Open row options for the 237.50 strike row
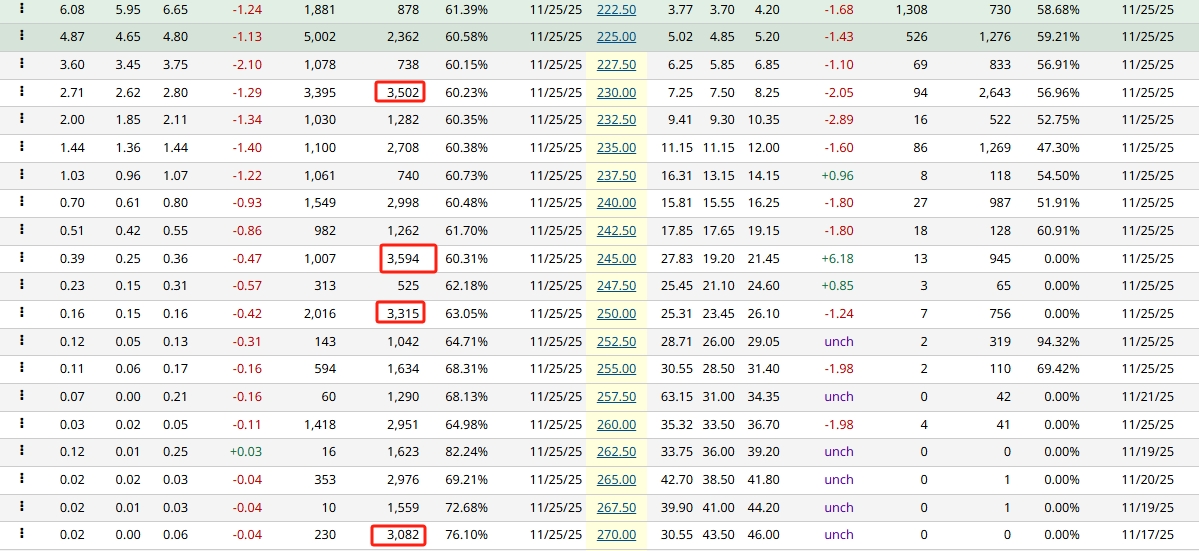This screenshot has height=551, width=1199. tap(21, 175)
